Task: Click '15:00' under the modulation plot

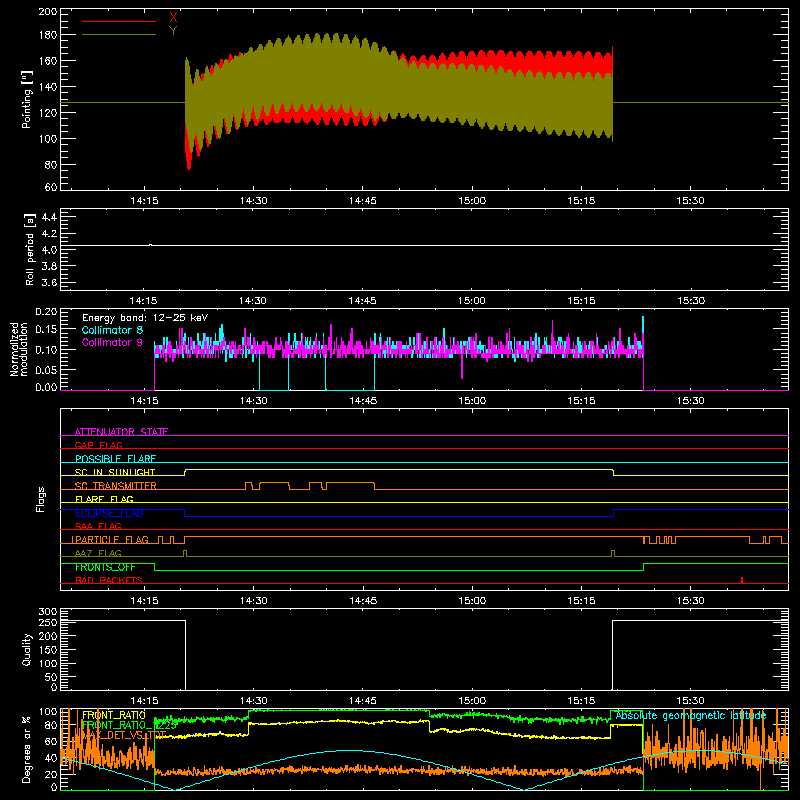Action: pos(472,401)
